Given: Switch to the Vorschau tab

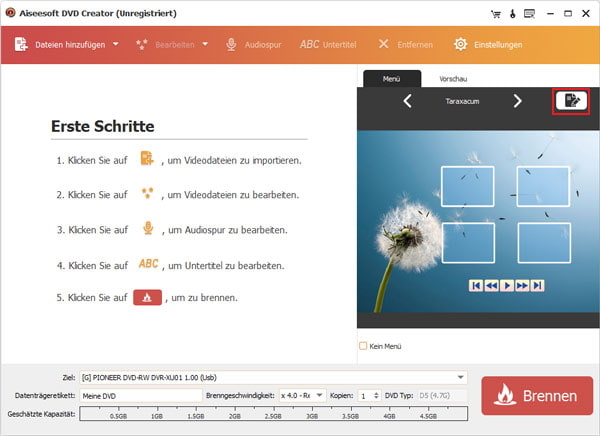Looking at the screenshot, I should click(453, 79).
